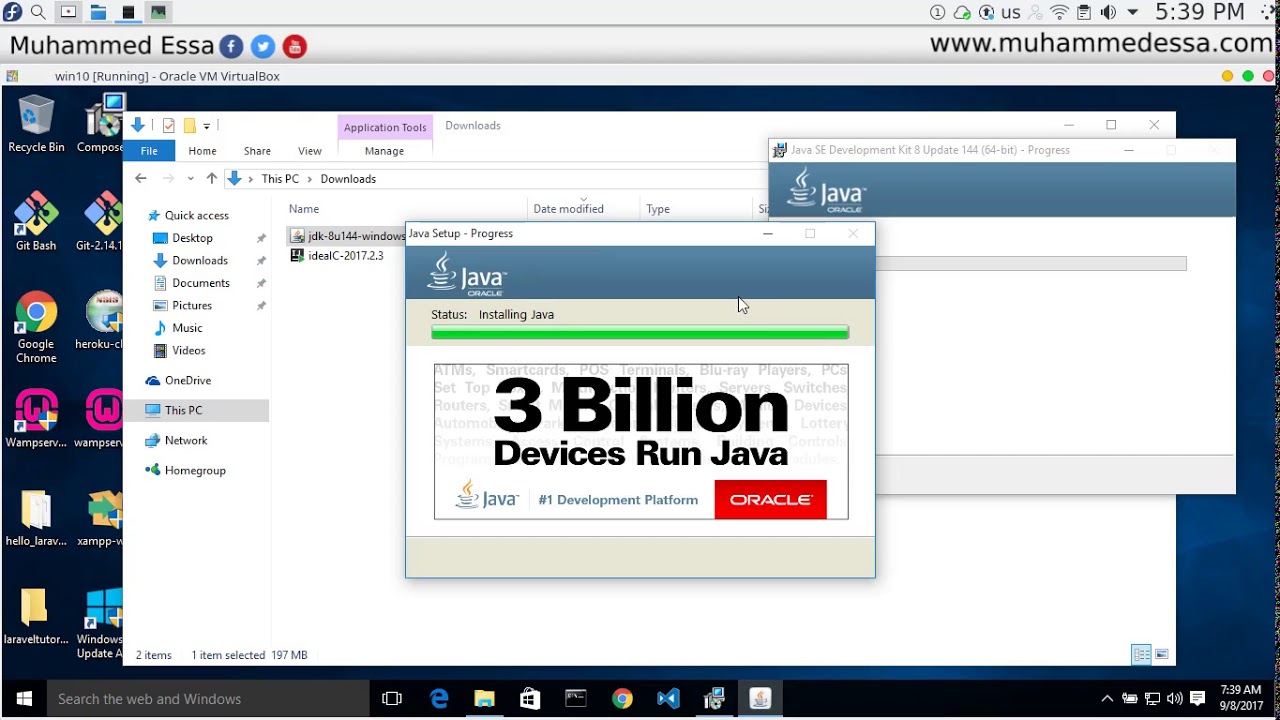Click host Wi-Fi icon in top panel
Screen dimensions: 1280x720
[x=1060, y=12]
